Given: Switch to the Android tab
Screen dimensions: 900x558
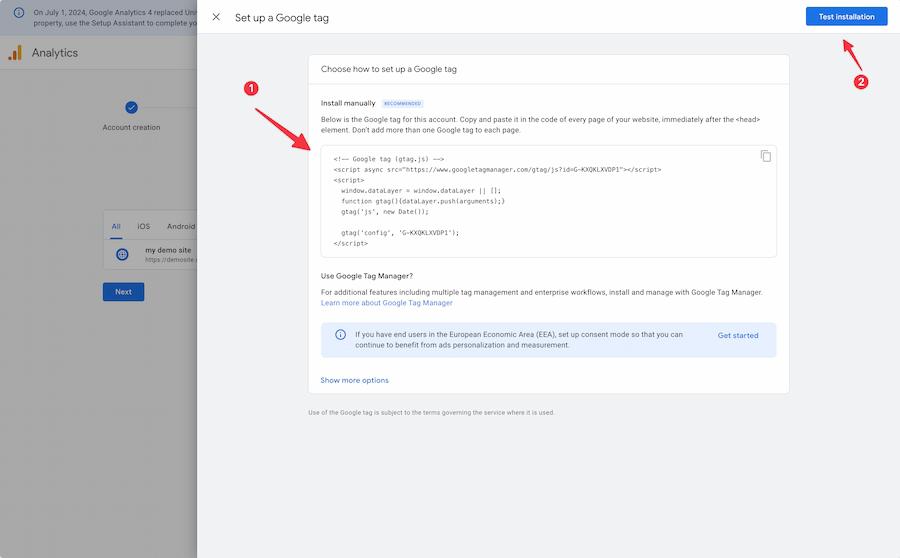Looking at the screenshot, I should (181, 226).
